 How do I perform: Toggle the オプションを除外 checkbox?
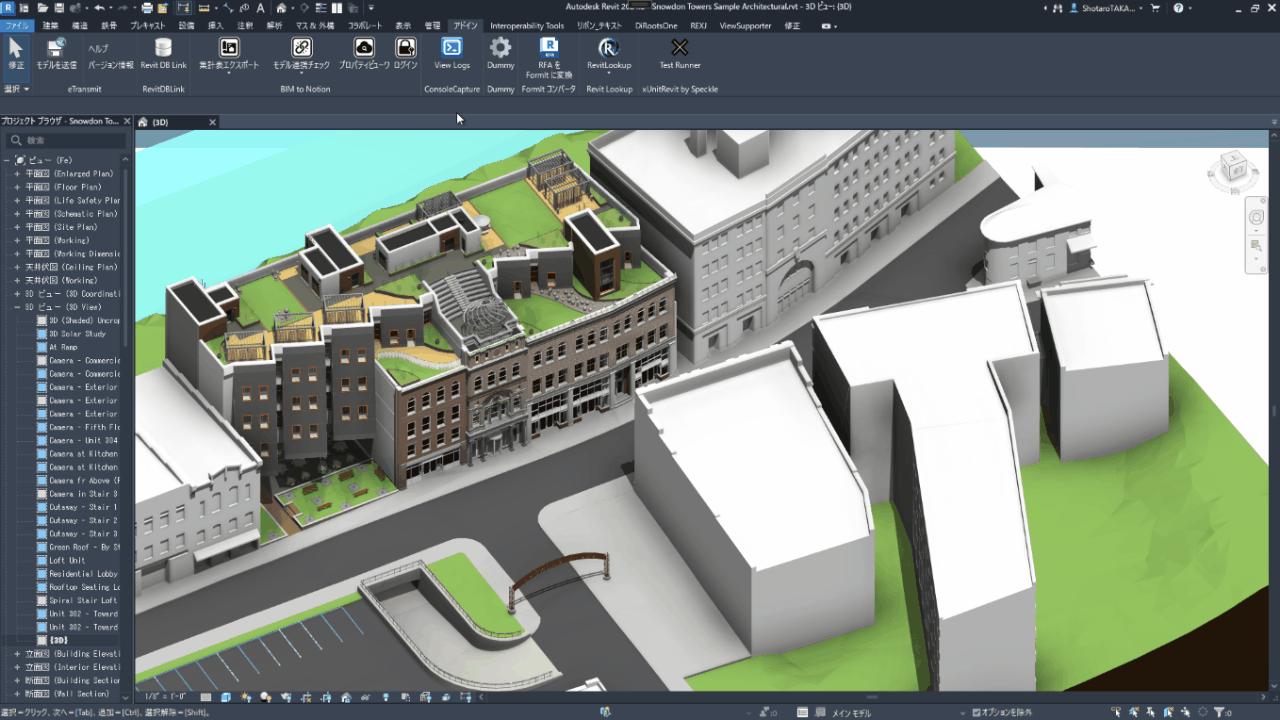click(x=977, y=712)
